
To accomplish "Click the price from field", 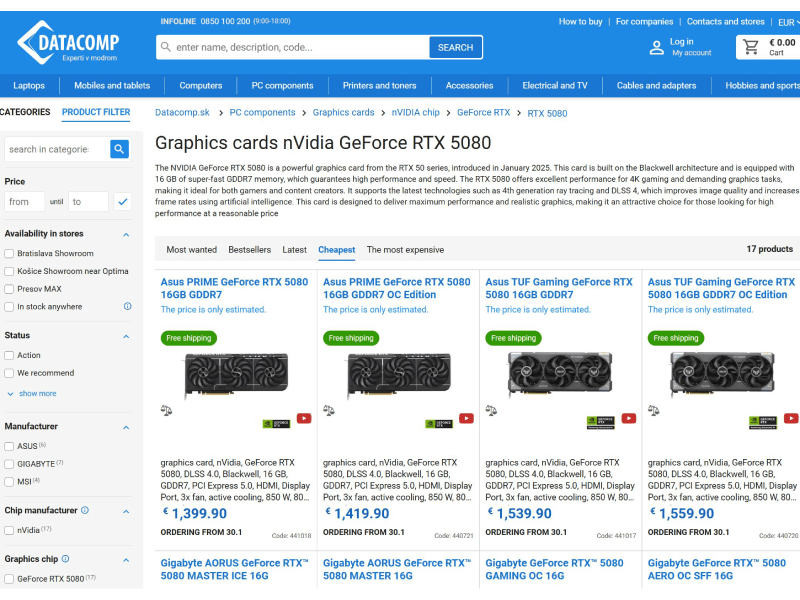I will pyautogui.click(x=24, y=202).
